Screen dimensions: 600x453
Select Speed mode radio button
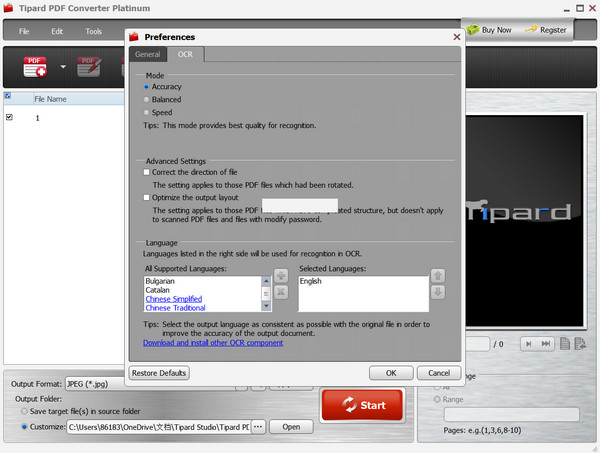pyautogui.click(x=146, y=112)
